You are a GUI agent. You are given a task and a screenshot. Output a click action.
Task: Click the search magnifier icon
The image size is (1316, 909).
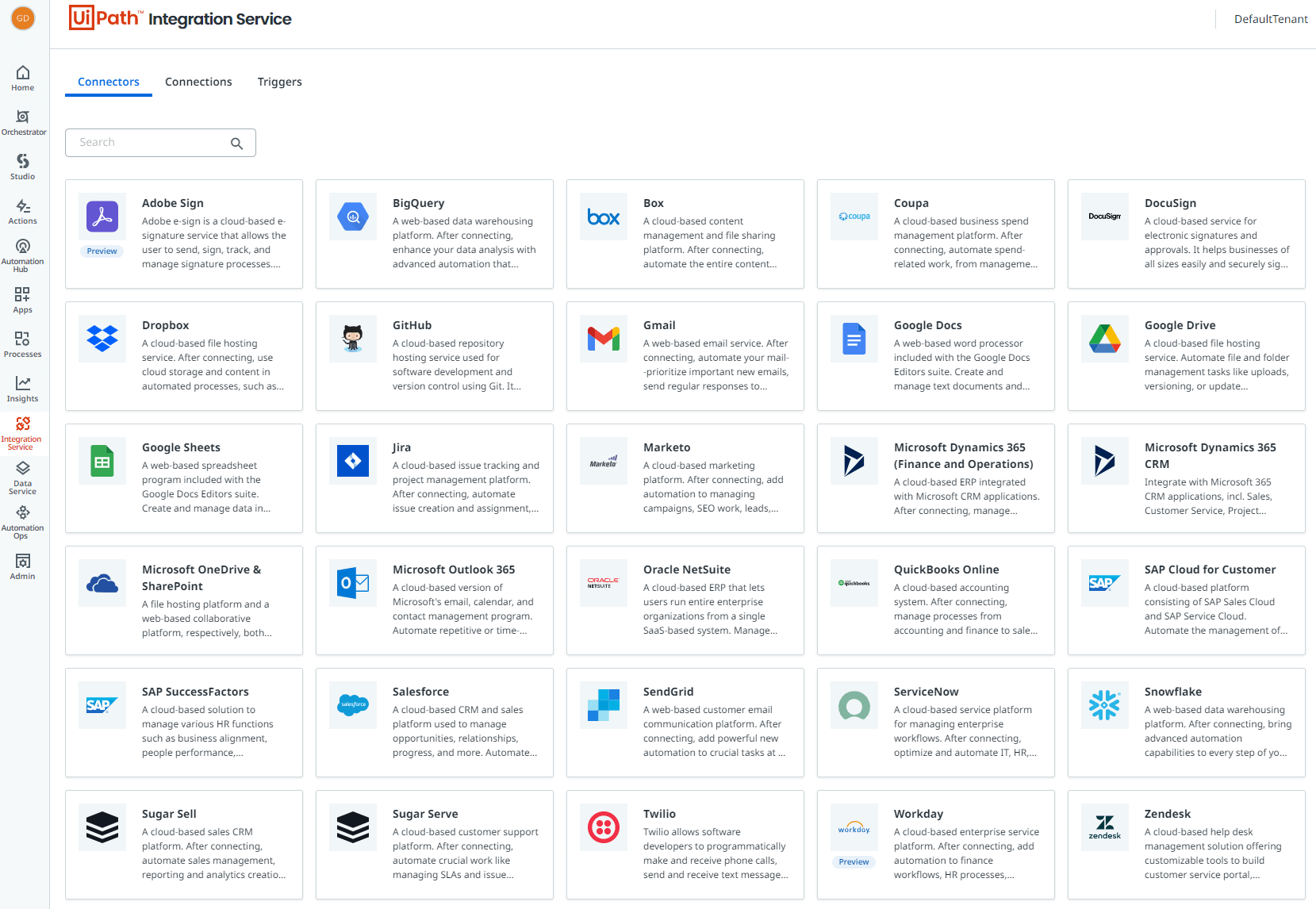(x=236, y=143)
